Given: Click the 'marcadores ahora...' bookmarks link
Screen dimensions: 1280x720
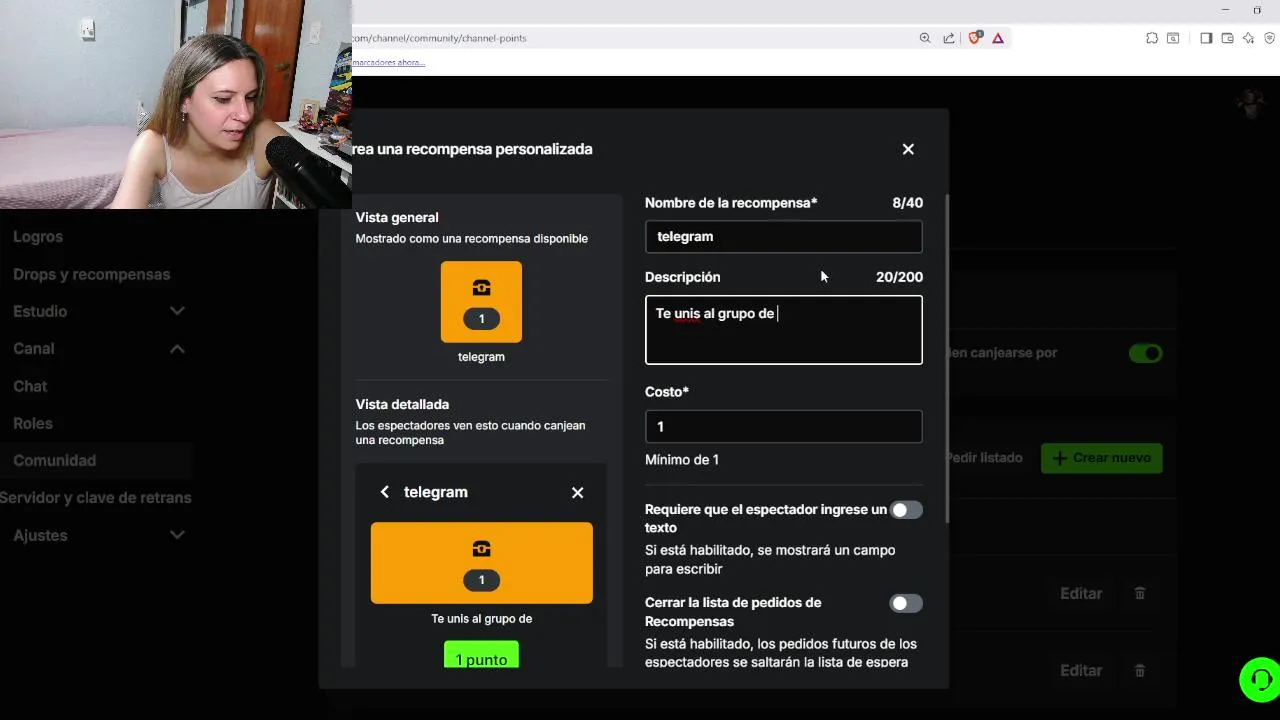Looking at the screenshot, I should (x=389, y=62).
